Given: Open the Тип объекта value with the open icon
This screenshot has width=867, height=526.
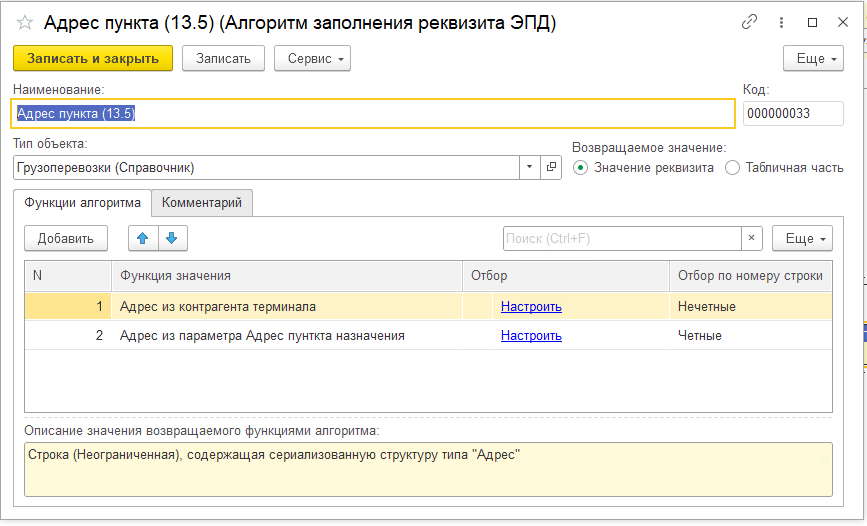Looking at the screenshot, I should click(551, 168).
